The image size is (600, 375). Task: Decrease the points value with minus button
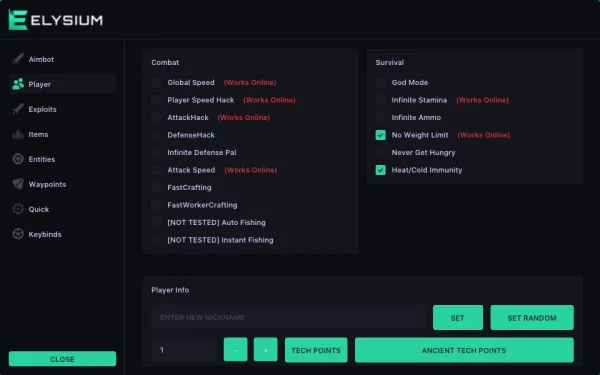pos(235,349)
